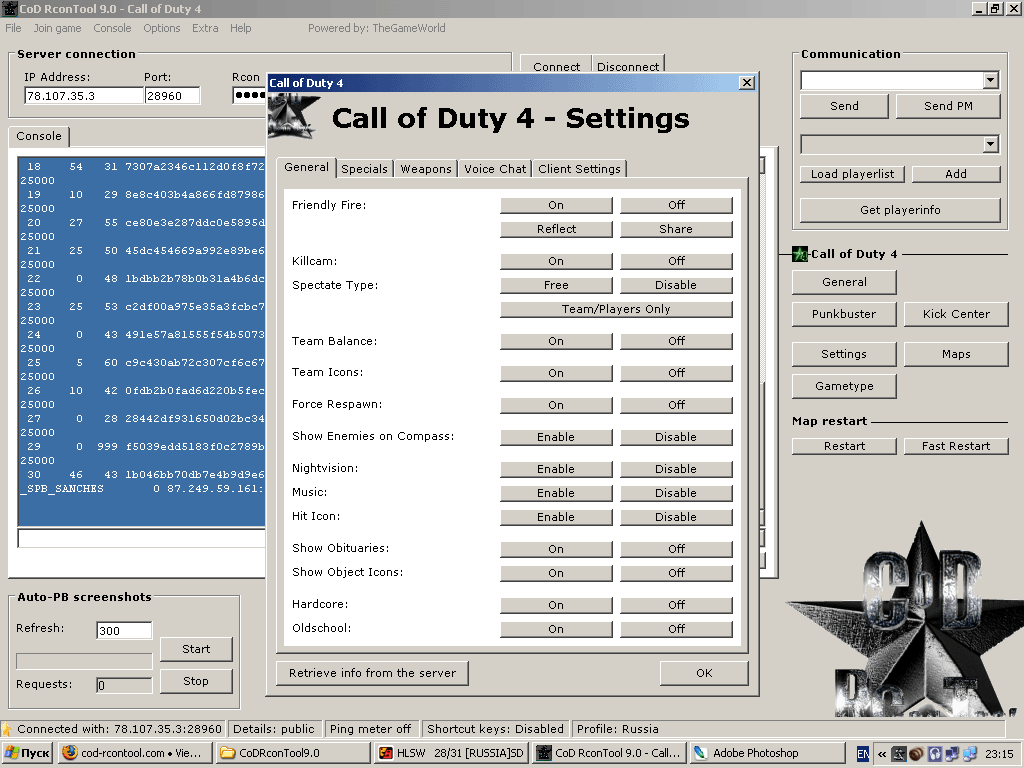The height and width of the screenshot is (768, 1024).
Task: Click Load playerlist
Action: pos(852,174)
